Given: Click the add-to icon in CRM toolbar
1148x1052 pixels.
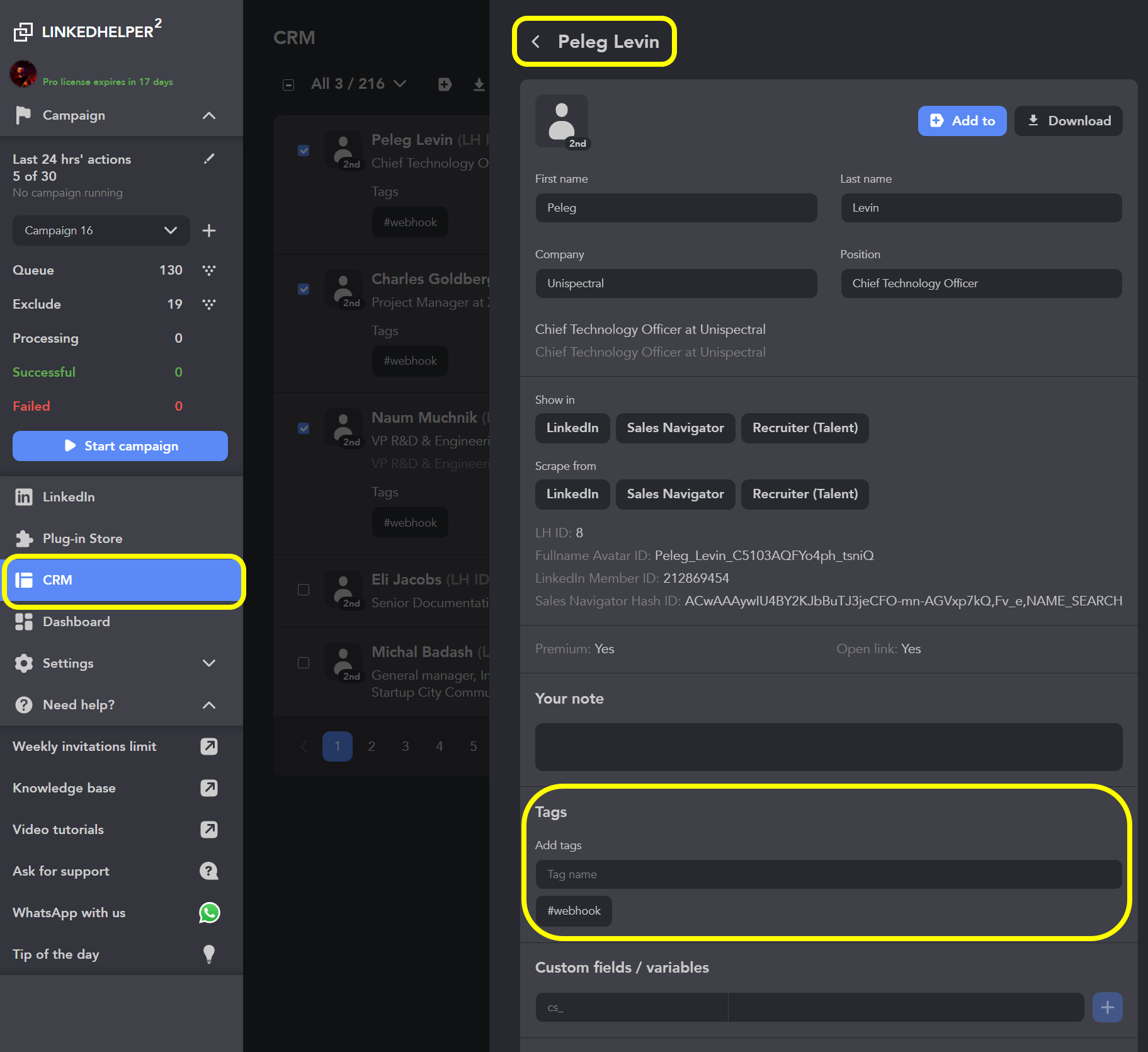Looking at the screenshot, I should click(445, 84).
